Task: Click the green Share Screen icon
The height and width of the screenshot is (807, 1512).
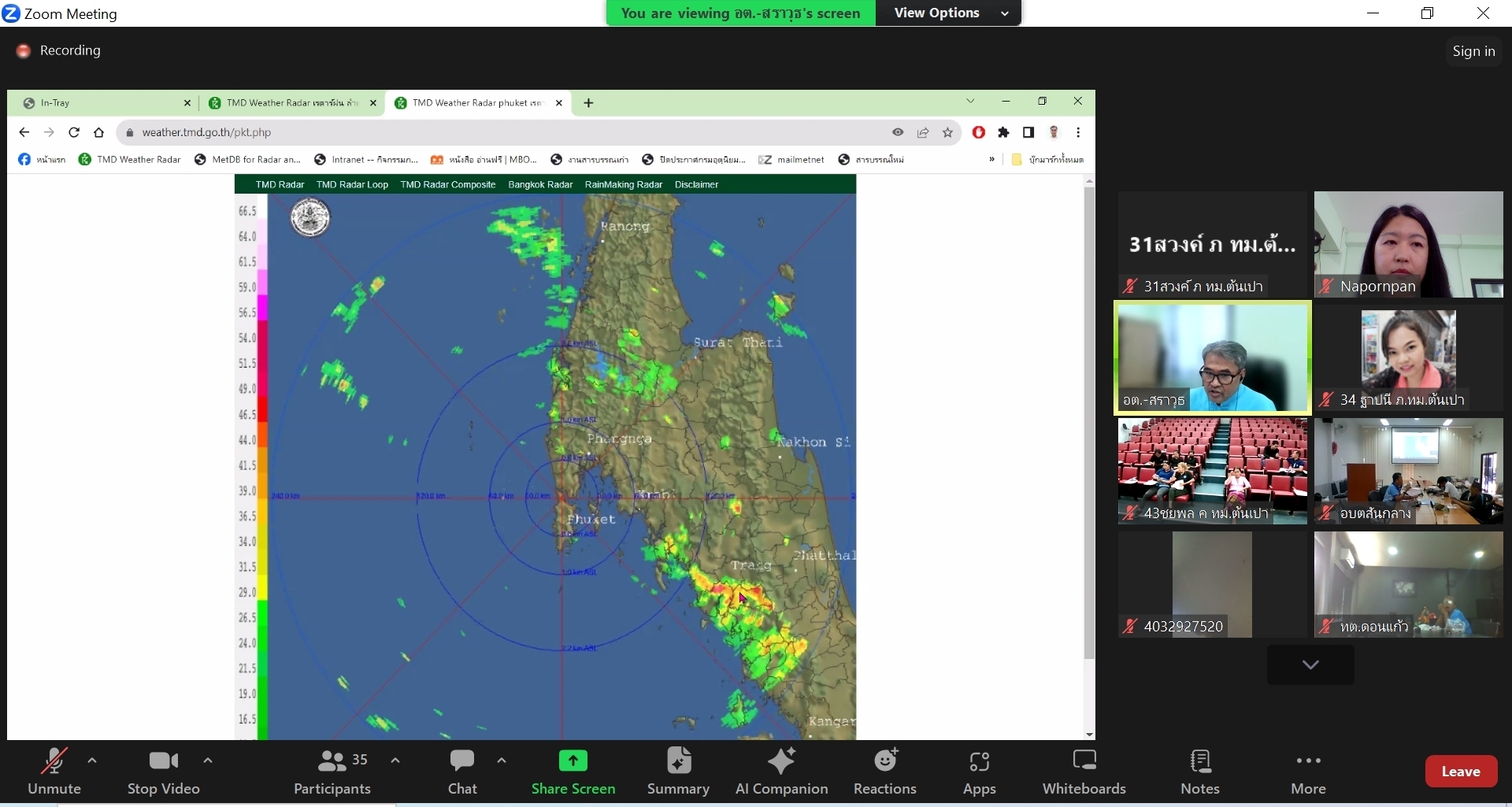Action: coord(573,761)
